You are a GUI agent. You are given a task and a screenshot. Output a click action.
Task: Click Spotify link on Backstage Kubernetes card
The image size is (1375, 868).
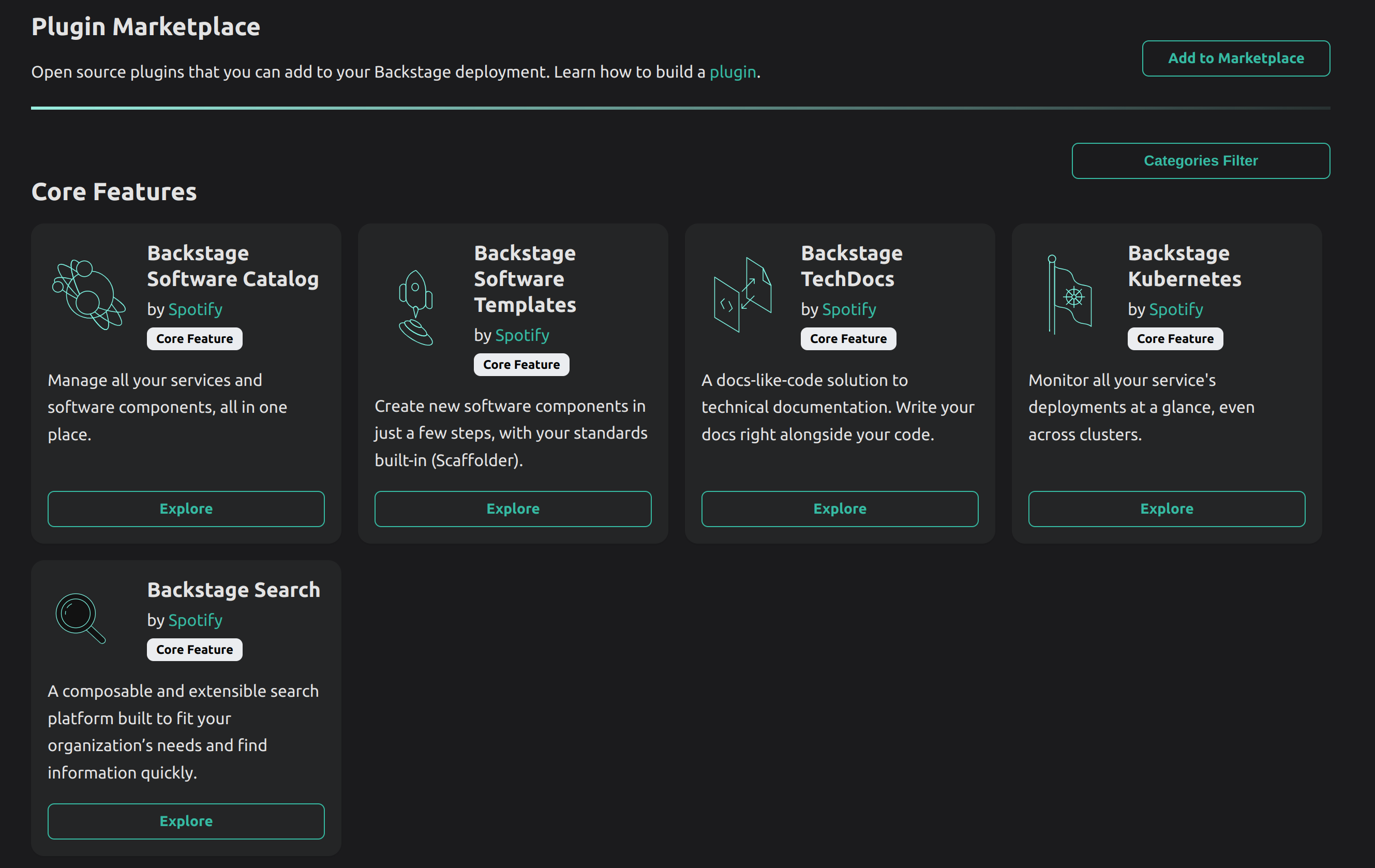click(x=1175, y=309)
